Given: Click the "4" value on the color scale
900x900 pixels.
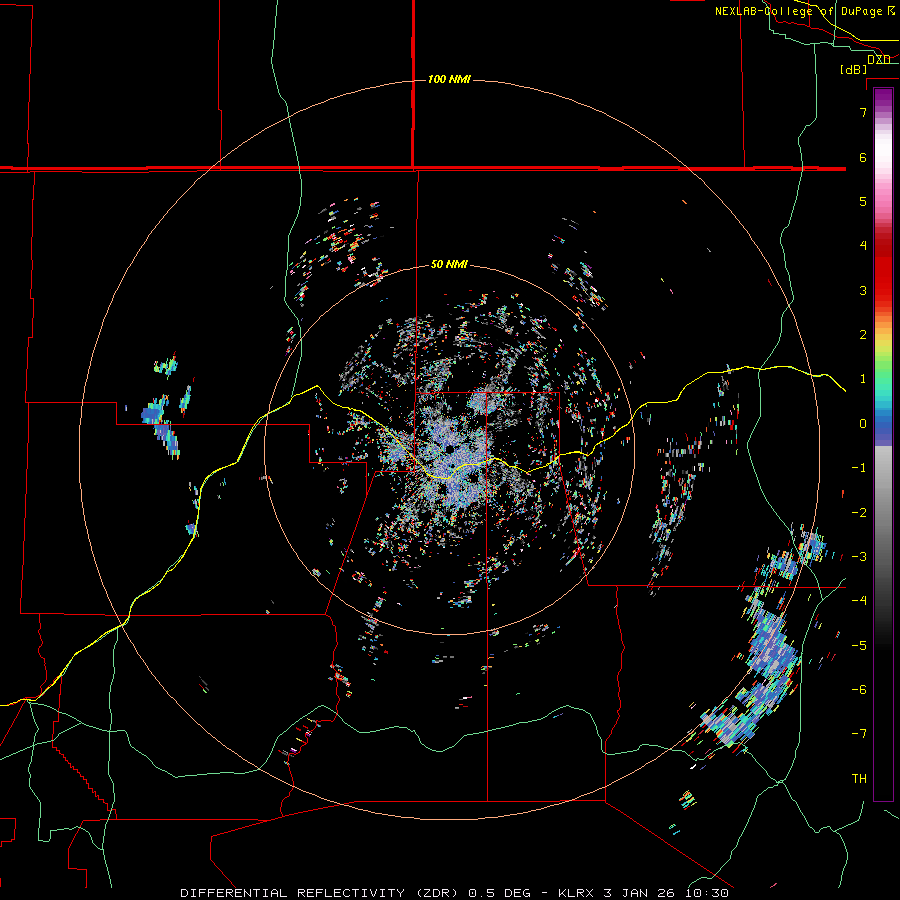Looking at the screenshot, I should (863, 246).
